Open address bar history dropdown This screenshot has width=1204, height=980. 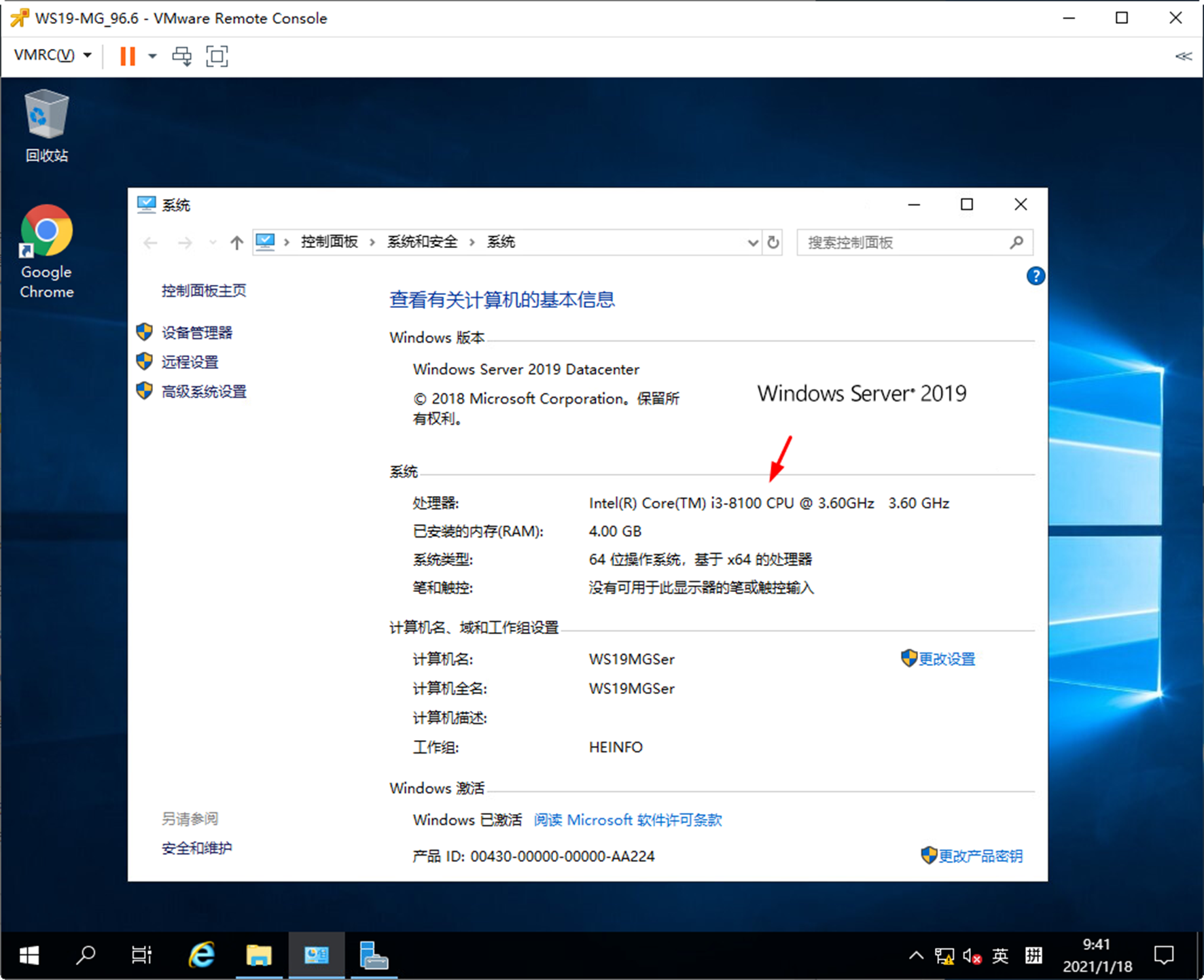point(752,243)
